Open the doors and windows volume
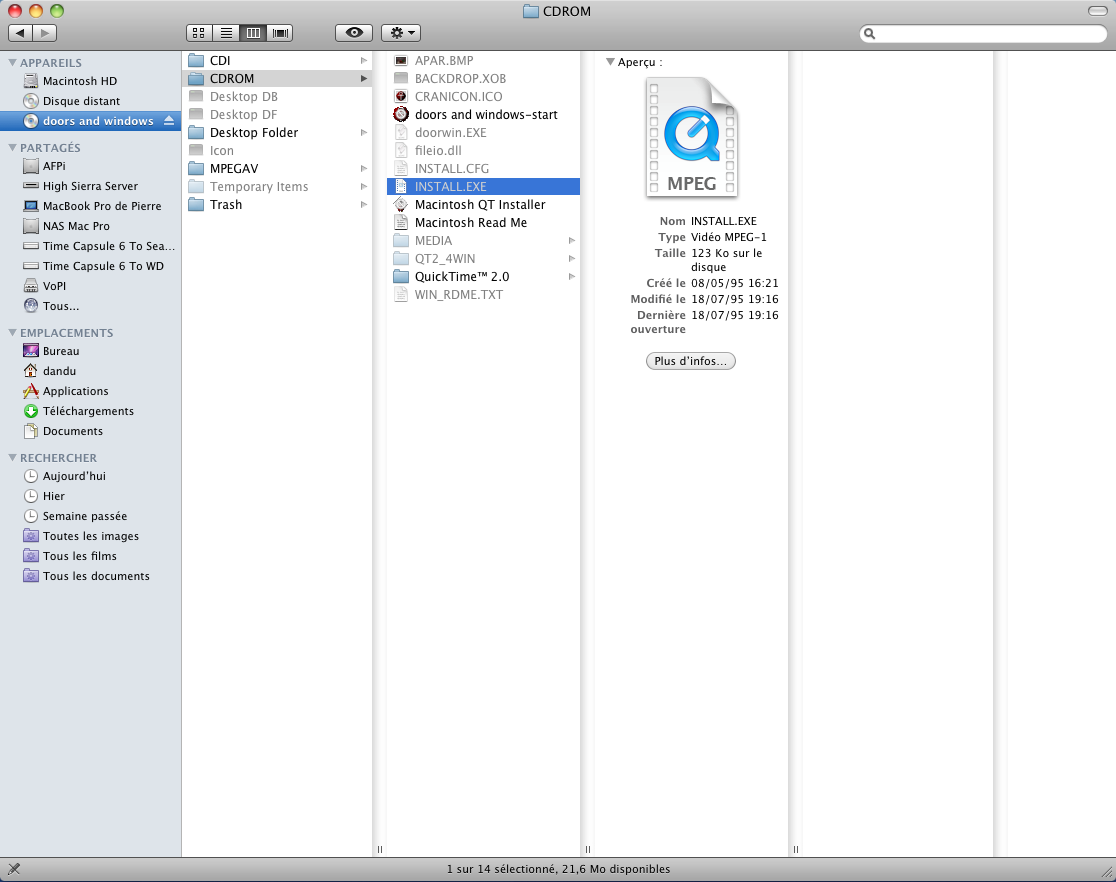1116x882 pixels. [90, 121]
